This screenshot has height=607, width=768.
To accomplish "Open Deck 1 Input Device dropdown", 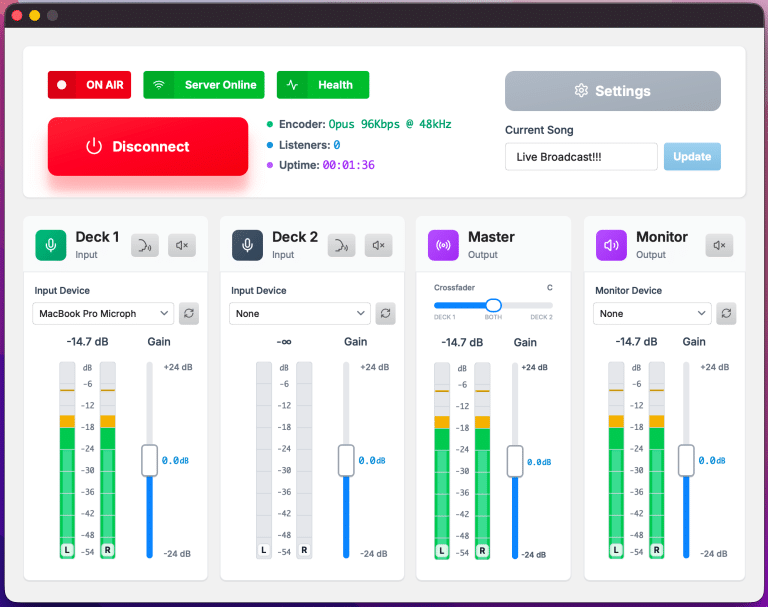I will coord(104,314).
